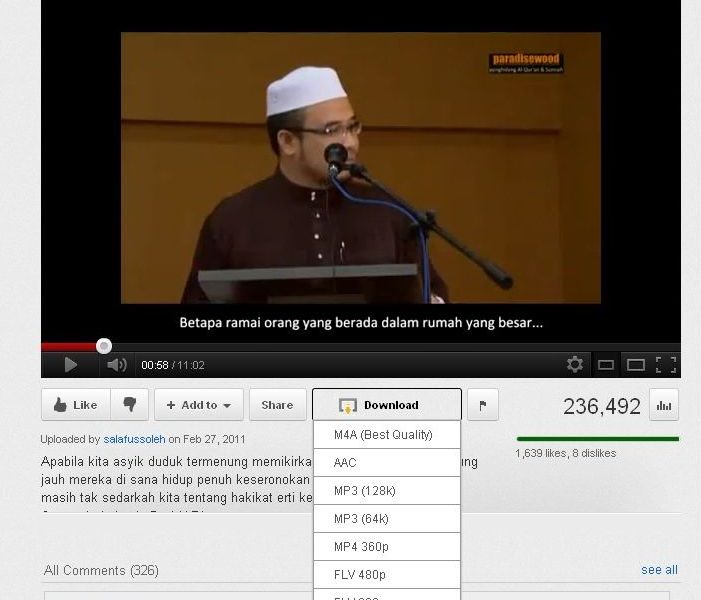Click the red video progress bar scrubber
701x600 pixels.
coord(104,346)
